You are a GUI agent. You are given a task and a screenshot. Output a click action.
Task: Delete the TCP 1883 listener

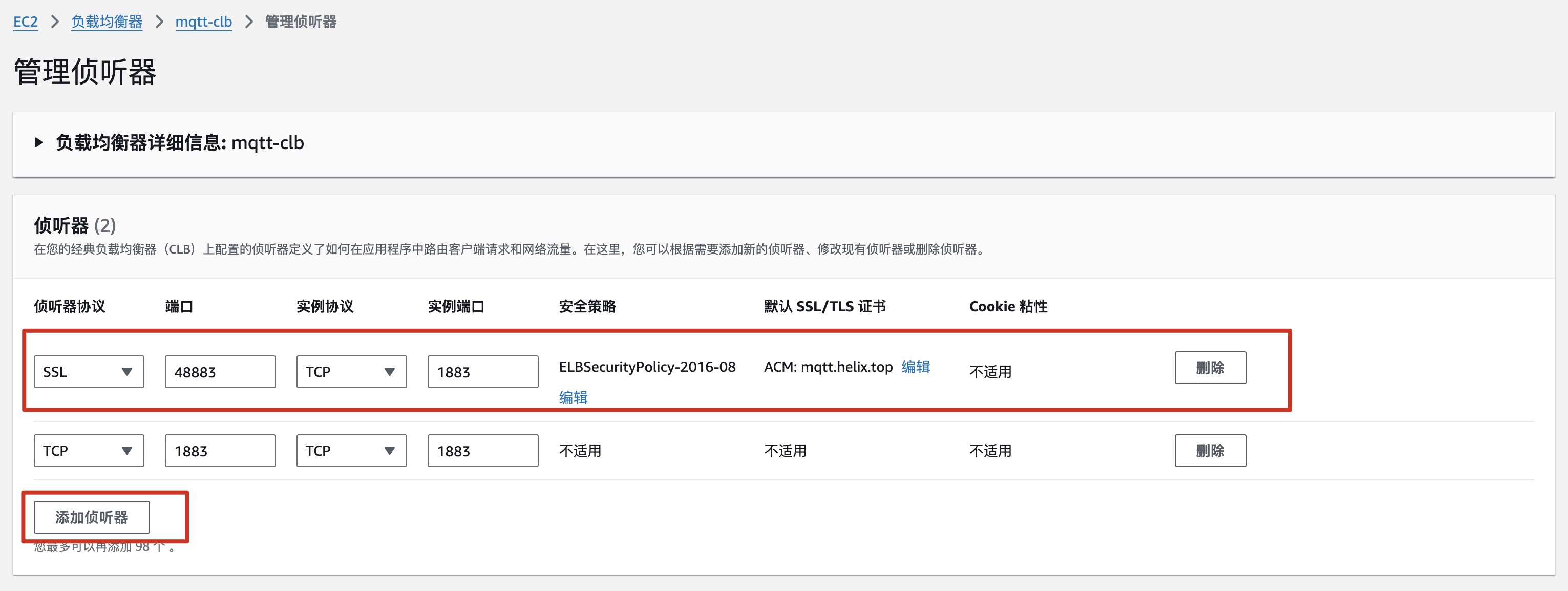1210,450
